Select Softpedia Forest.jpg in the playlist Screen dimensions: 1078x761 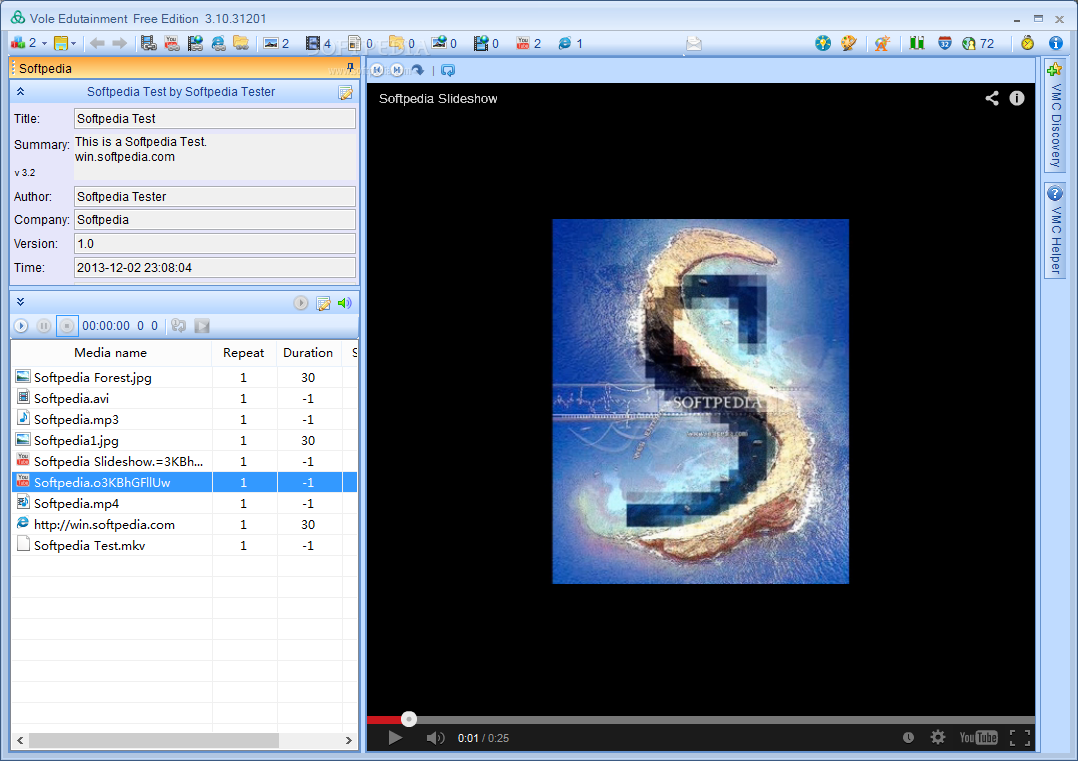coord(184,377)
